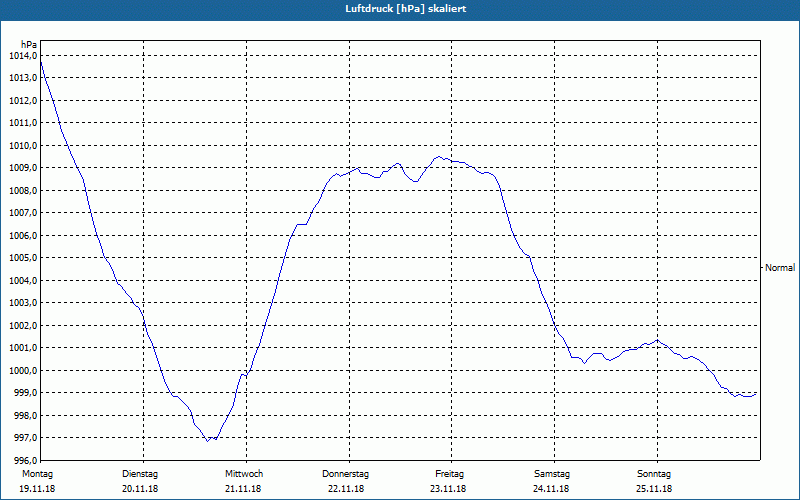Select the 1006,0 axis value
Image resolution: width=800 pixels, height=500 pixels.
23,235
